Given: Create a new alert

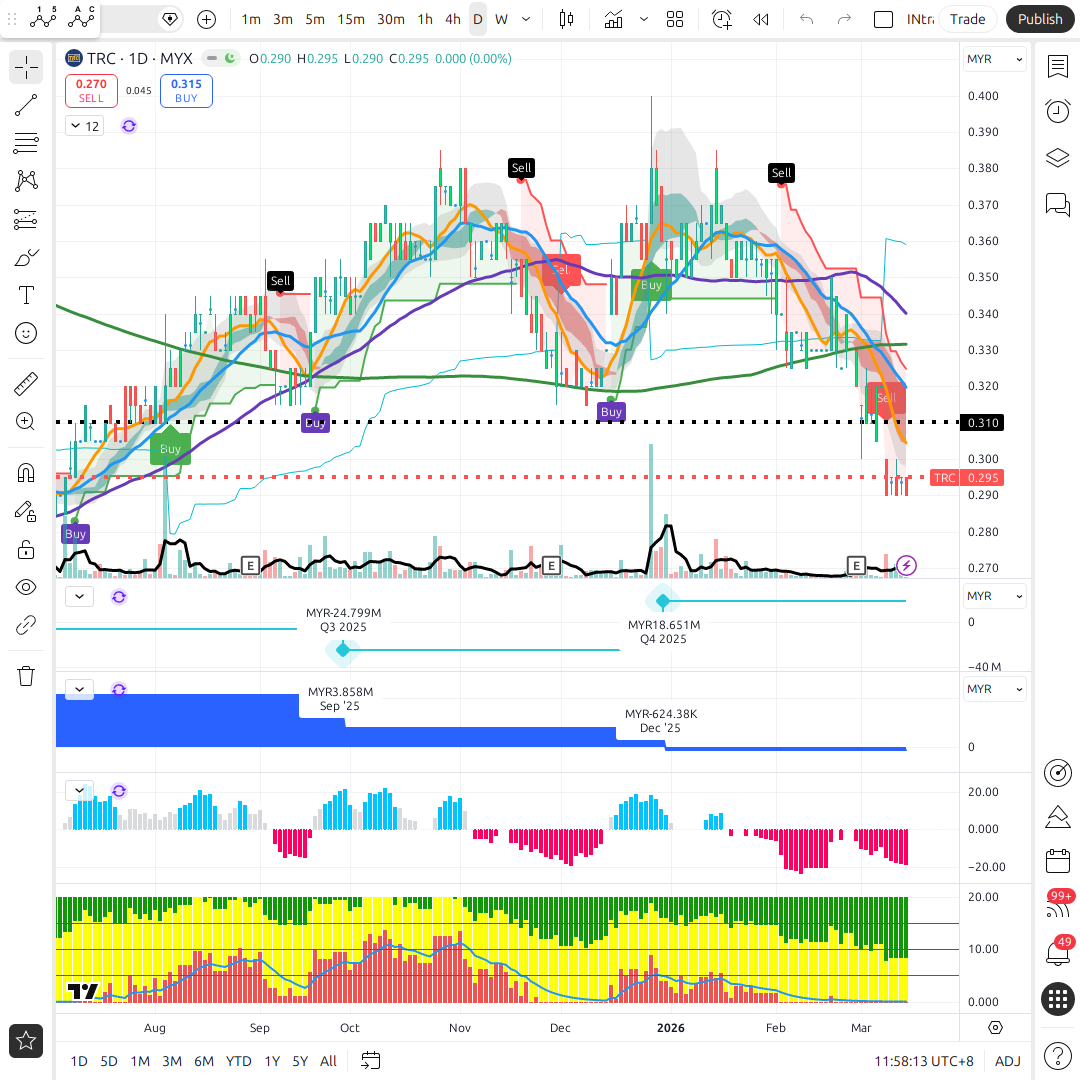Looking at the screenshot, I should coord(722,19).
